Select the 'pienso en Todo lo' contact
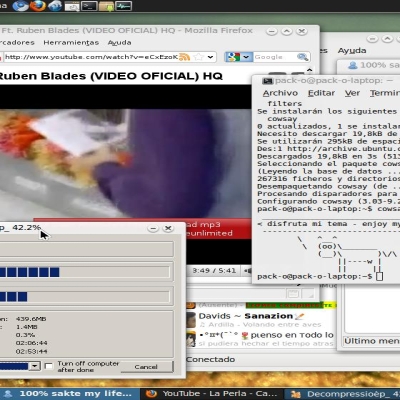The width and height of the screenshot is (400, 400). [x=260, y=339]
